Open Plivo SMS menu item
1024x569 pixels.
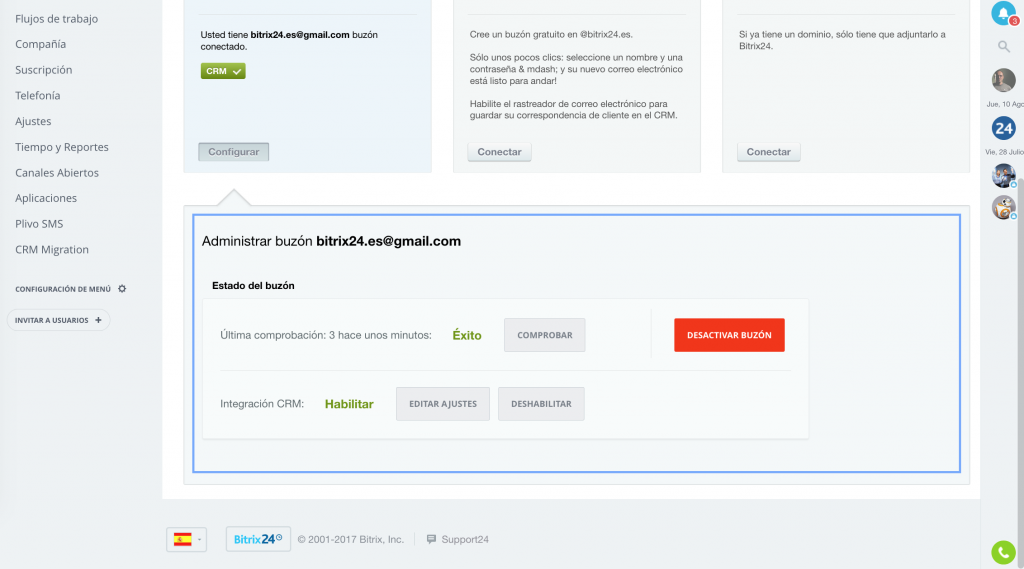pos(39,224)
